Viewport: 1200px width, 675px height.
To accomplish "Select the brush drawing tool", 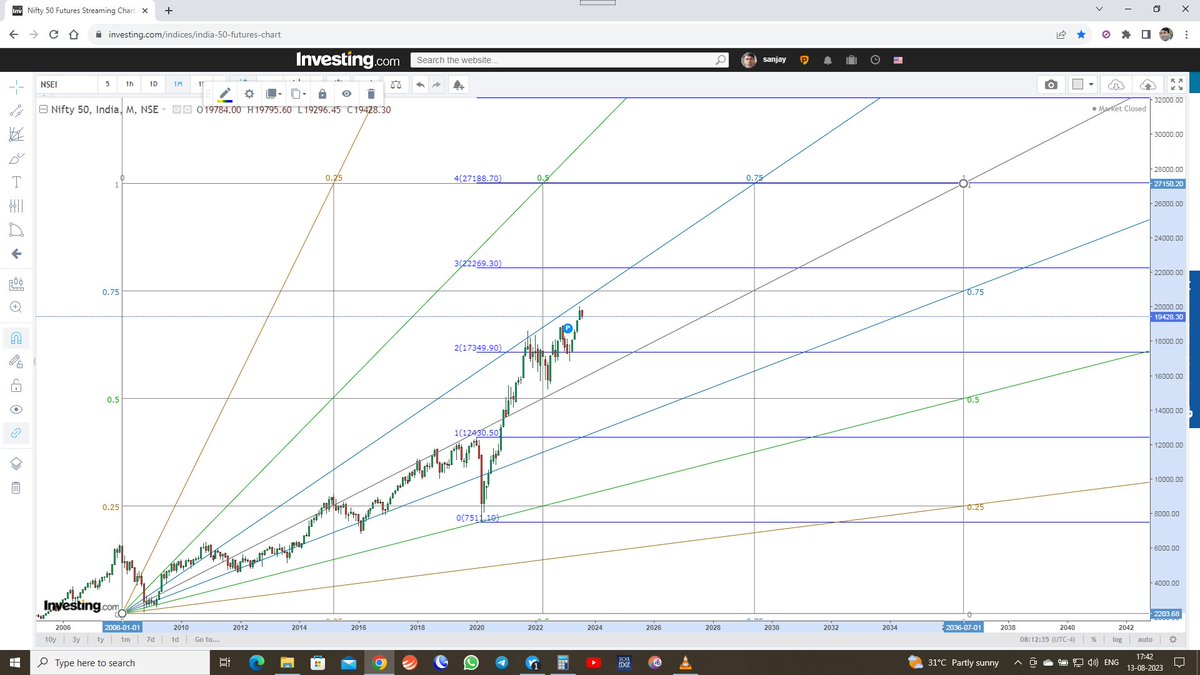I will click(15, 158).
